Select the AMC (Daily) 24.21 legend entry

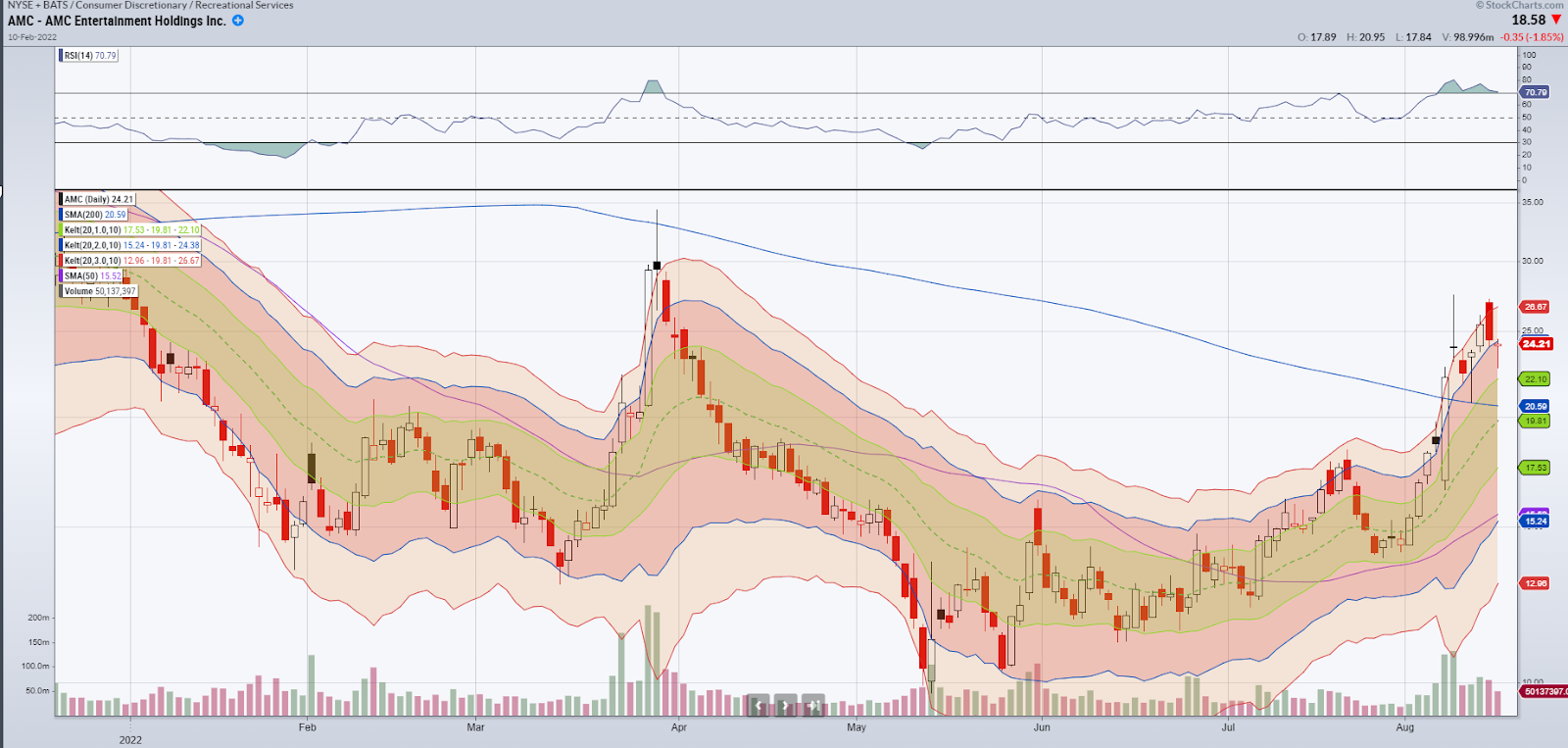click(97, 199)
